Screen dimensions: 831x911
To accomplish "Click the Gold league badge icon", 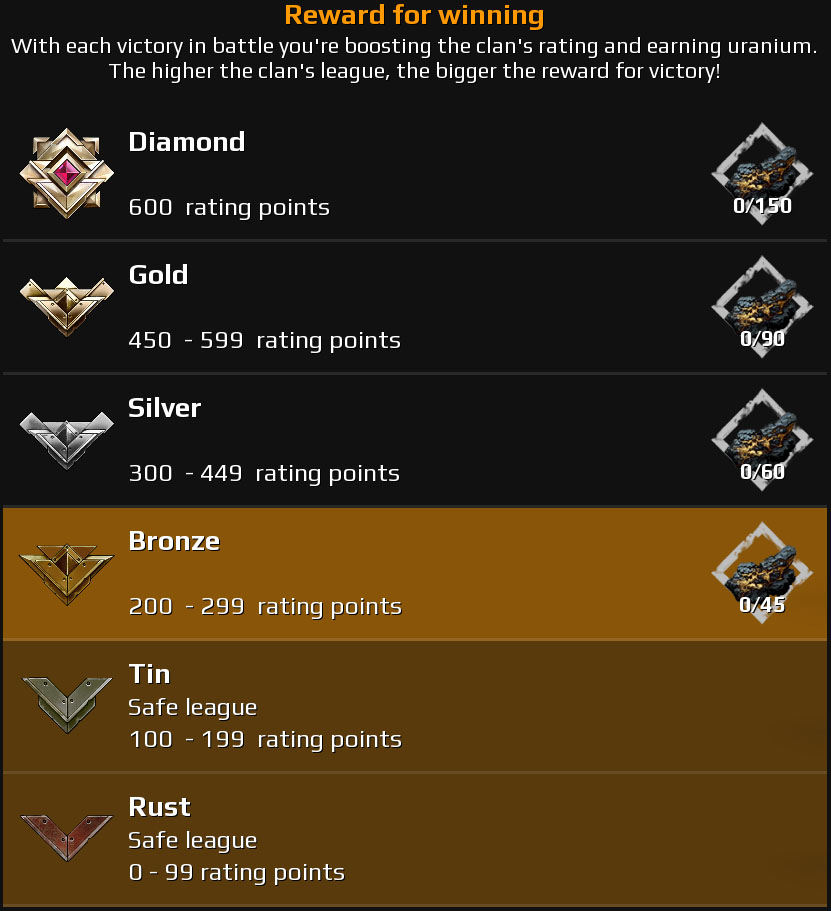I will point(67,307).
